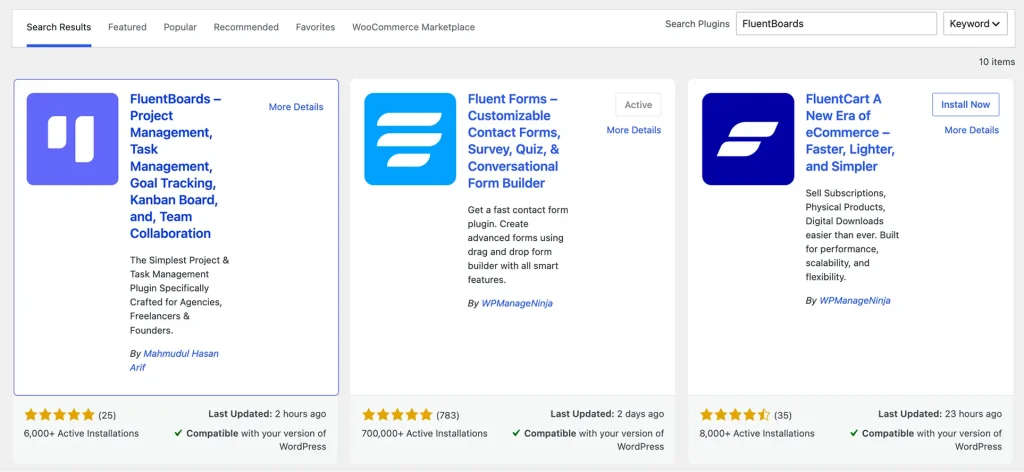Open the Featured plugins tab
The width and height of the screenshot is (1024, 472).
[x=127, y=27]
